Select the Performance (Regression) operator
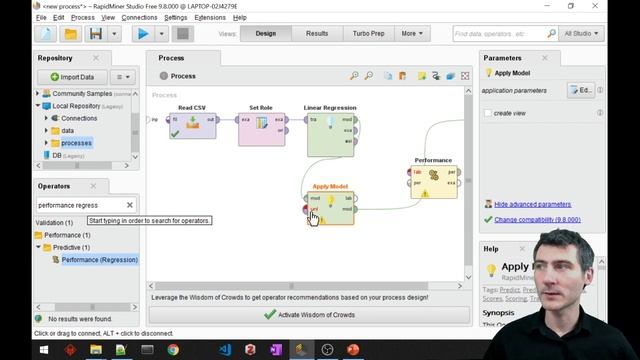The height and width of the screenshot is (360, 640). pyautogui.click(x=100, y=260)
